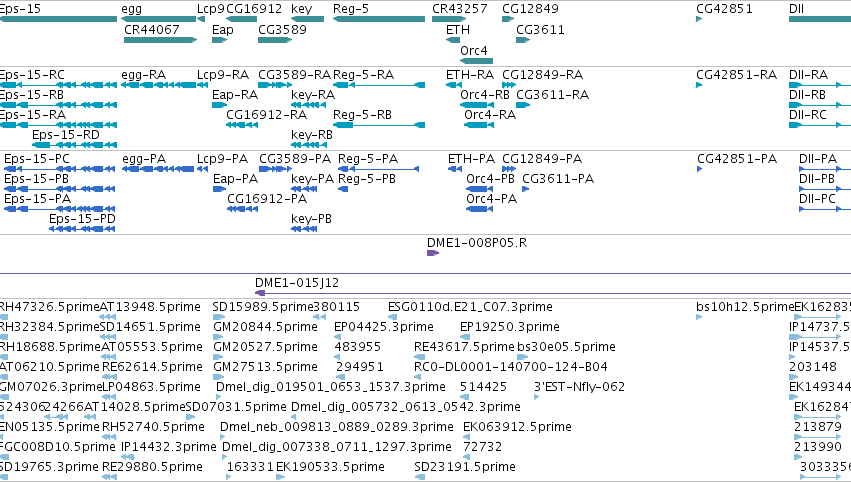Screen dimensions: 851x482
Task: Click the Lcp9-RA transcript
Action: (202, 85)
